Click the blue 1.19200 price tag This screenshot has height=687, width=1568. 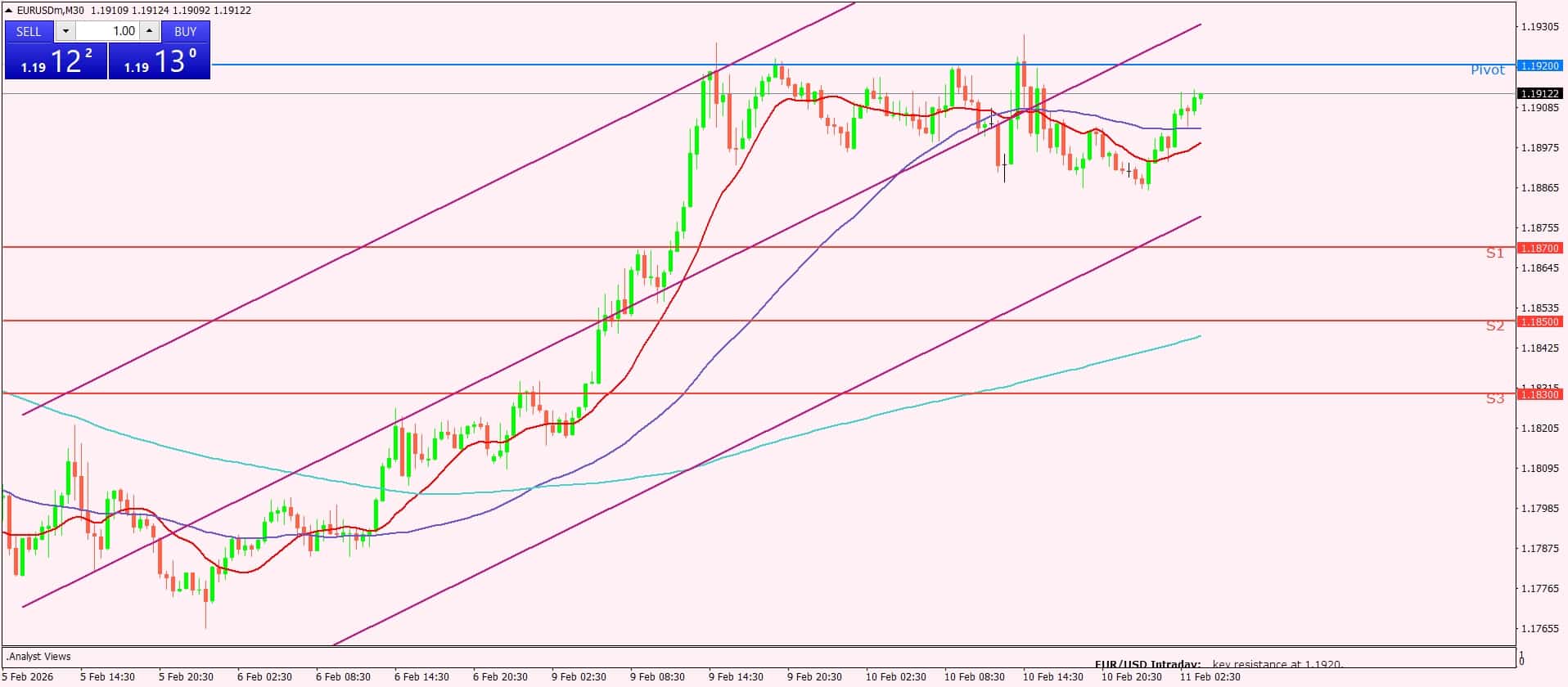coord(1539,65)
